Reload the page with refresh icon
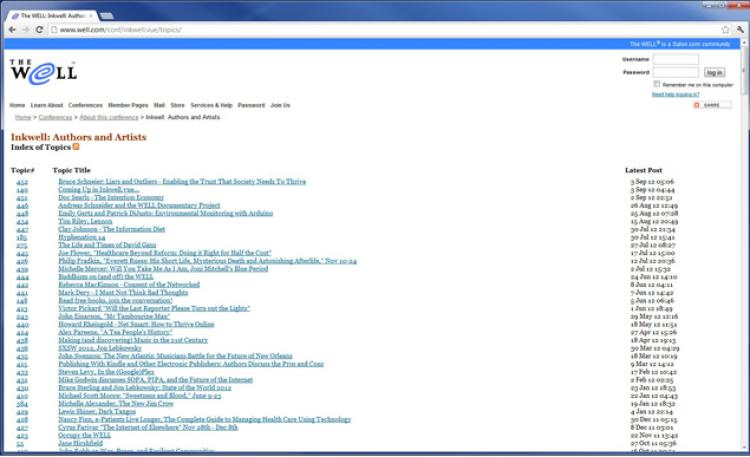The width and height of the screenshot is (750, 457). pos(40,30)
